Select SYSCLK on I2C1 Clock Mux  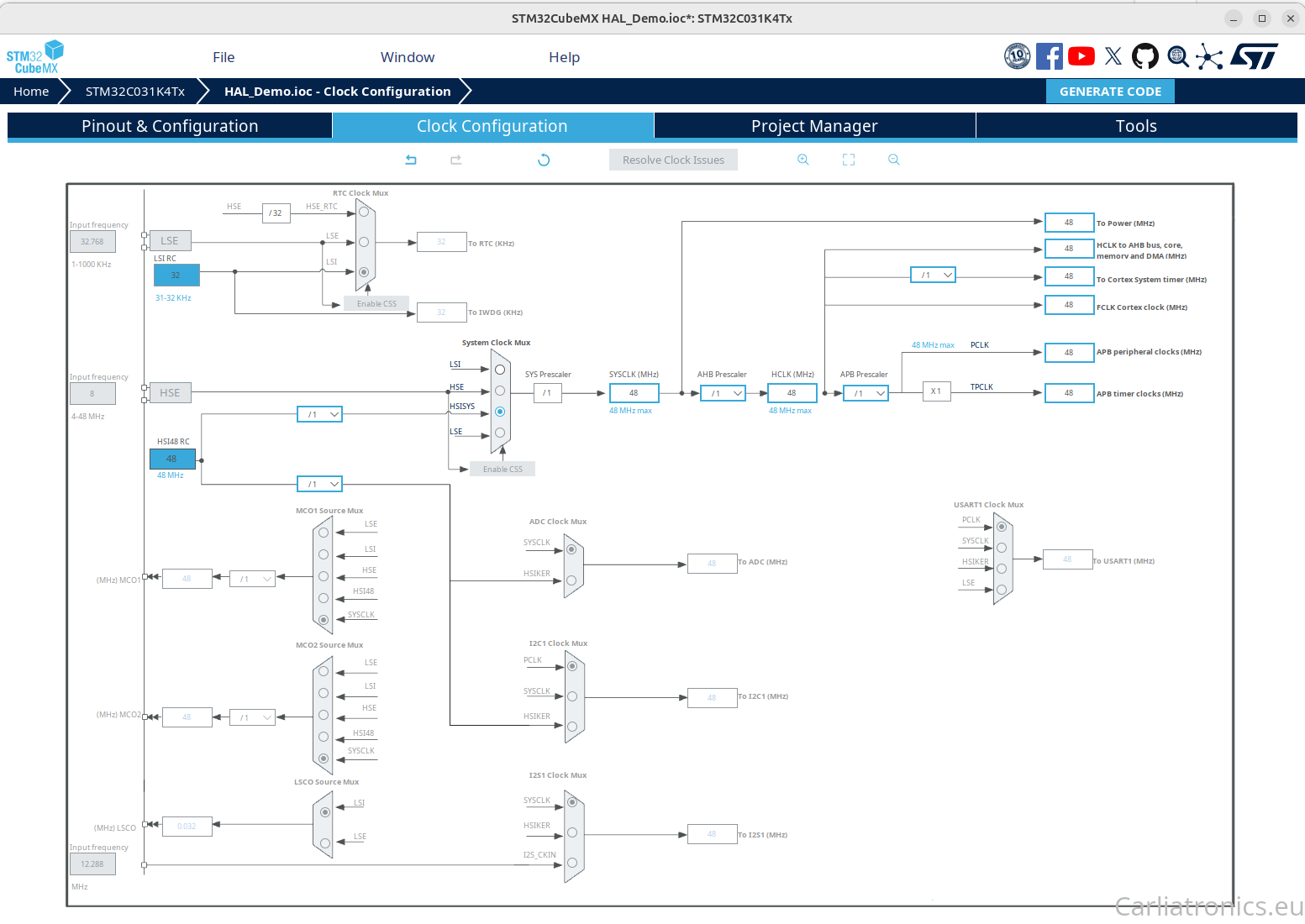pyautogui.click(x=572, y=696)
